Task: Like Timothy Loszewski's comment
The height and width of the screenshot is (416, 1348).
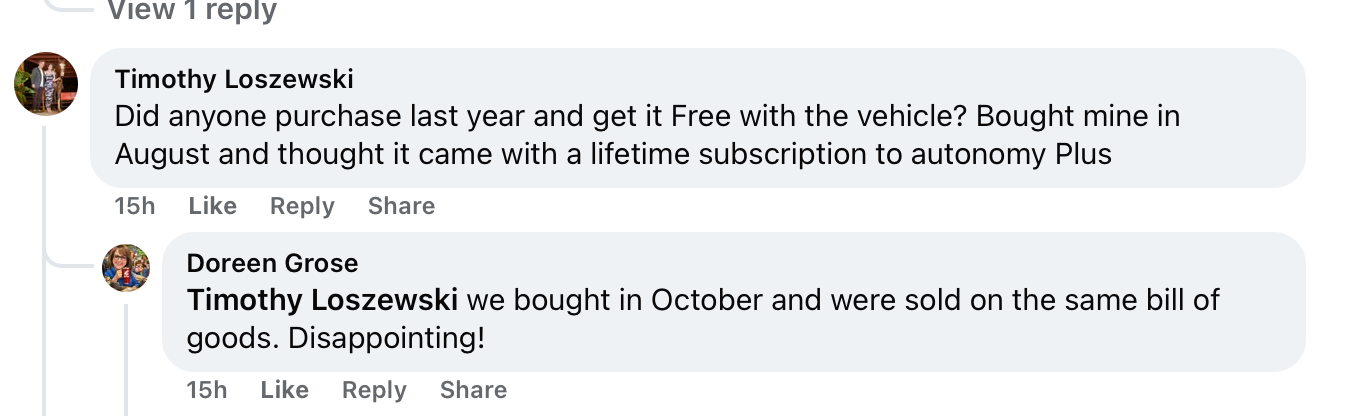Action: click(x=212, y=206)
